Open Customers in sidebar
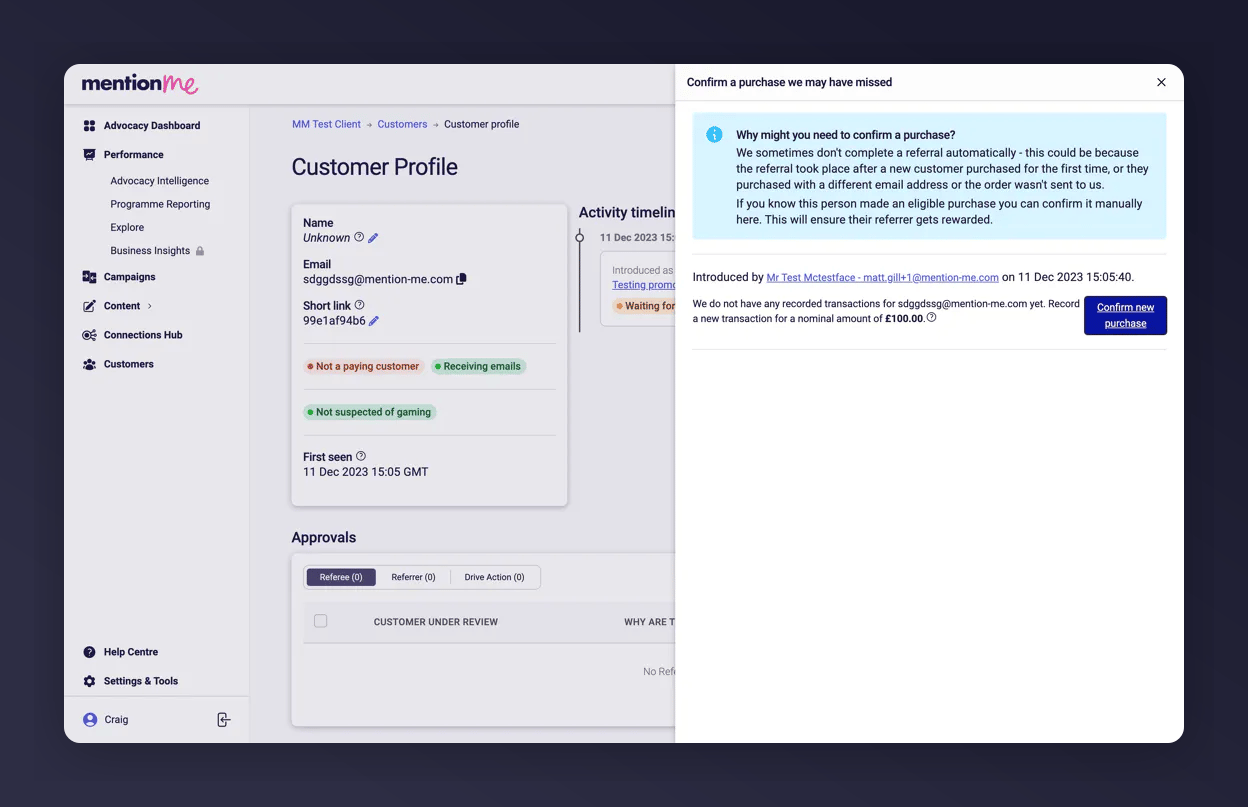This screenshot has width=1248, height=807. point(129,364)
